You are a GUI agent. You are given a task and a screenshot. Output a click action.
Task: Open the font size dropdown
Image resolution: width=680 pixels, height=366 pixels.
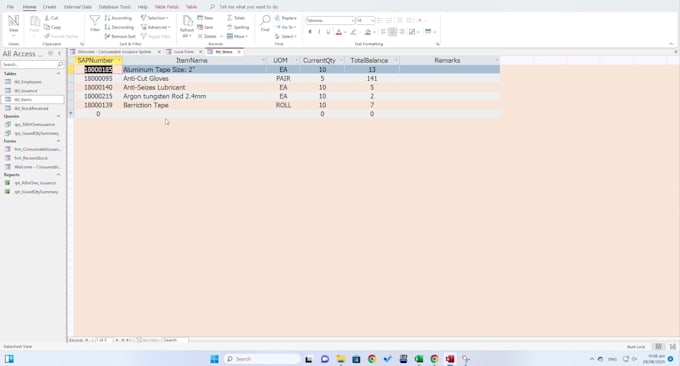coord(373,20)
